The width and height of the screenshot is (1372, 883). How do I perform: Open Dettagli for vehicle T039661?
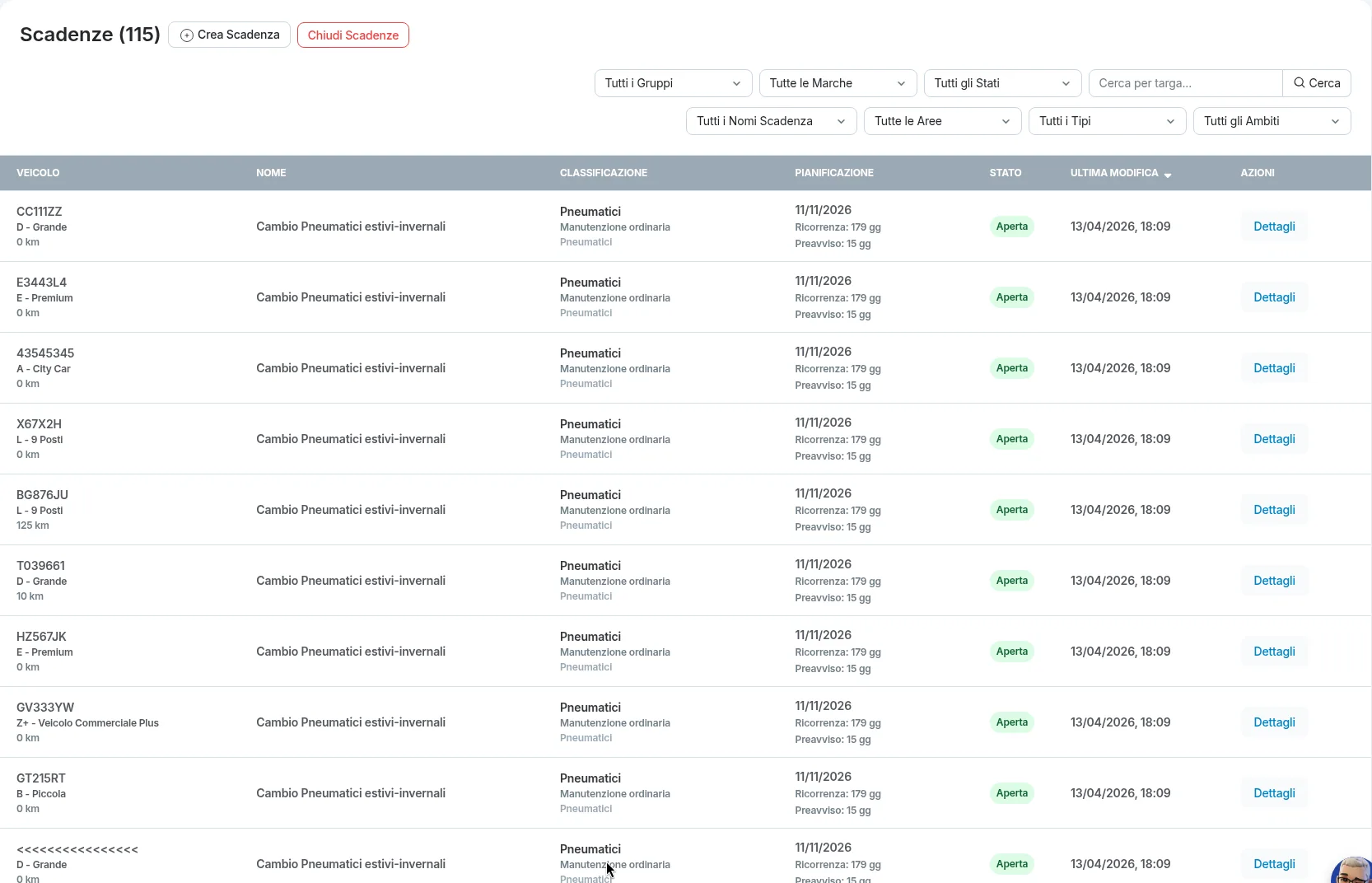pos(1274,581)
